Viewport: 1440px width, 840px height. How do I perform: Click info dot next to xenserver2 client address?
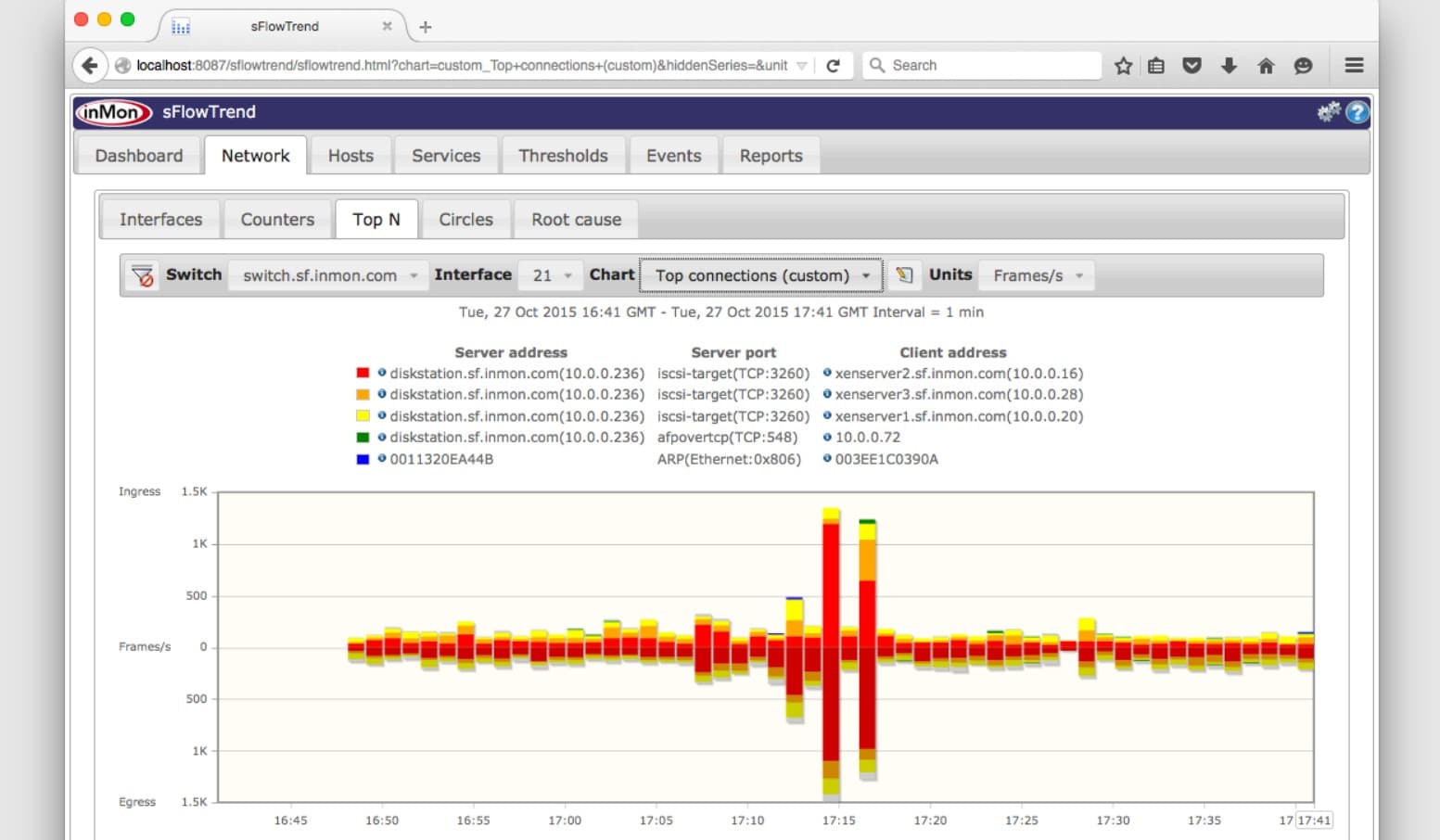[x=827, y=373]
